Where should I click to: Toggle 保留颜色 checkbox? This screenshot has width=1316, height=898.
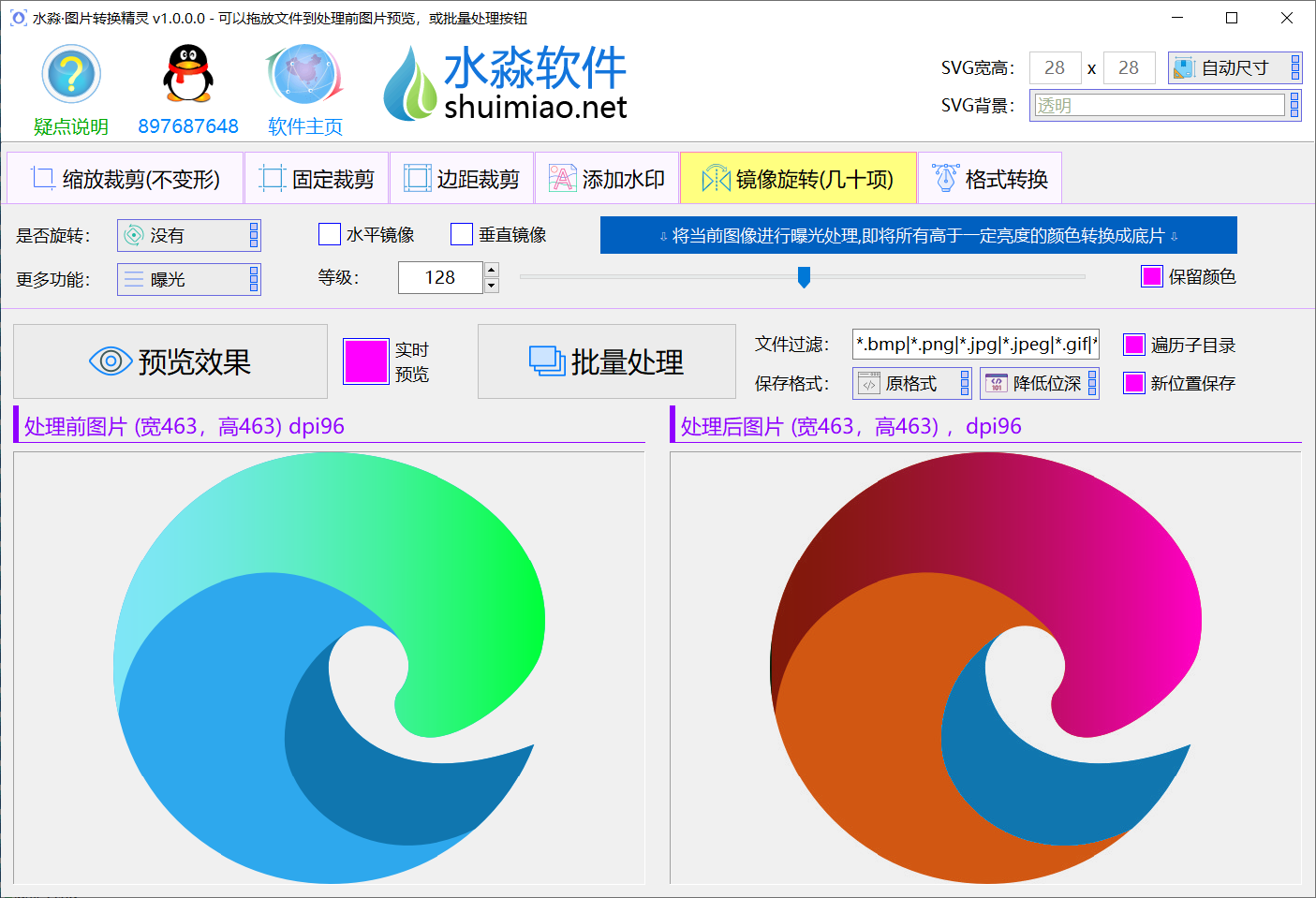pyautogui.click(x=1152, y=276)
